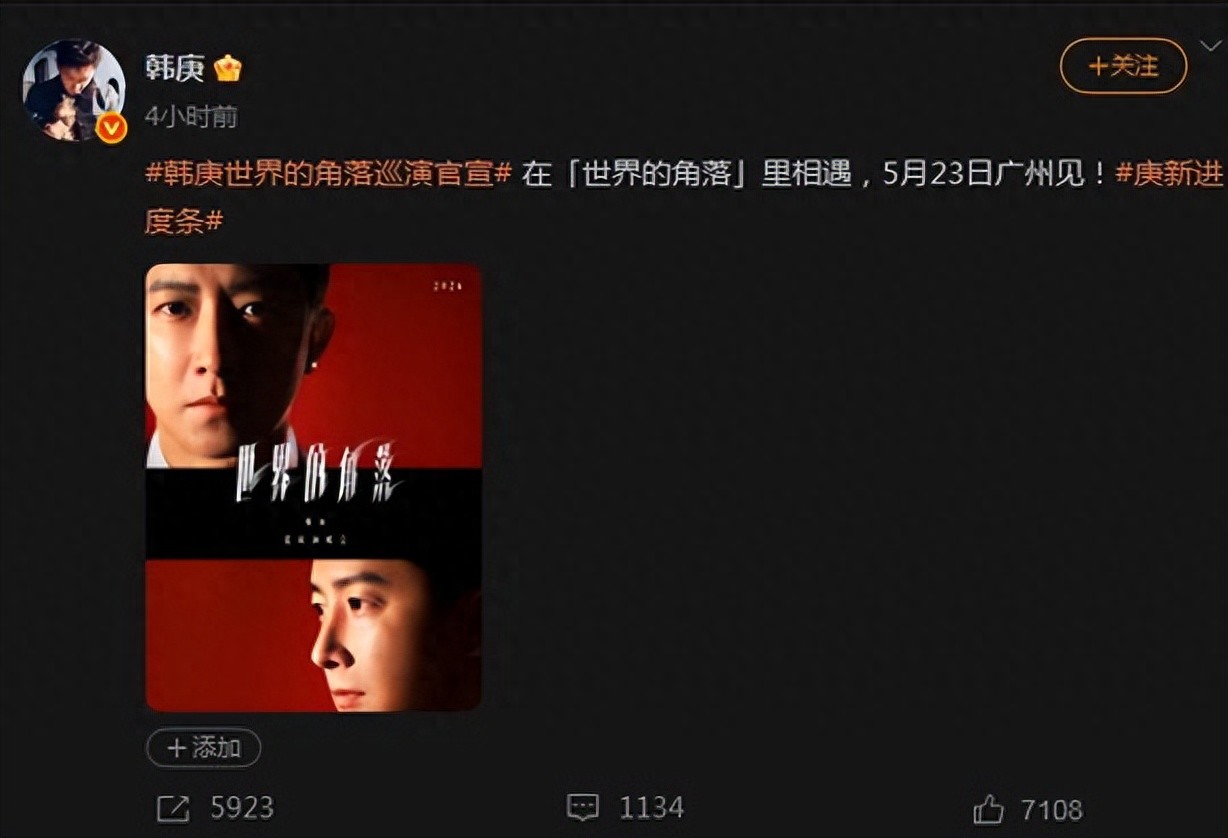Follow the account with +关注 button

coord(1123,66)
